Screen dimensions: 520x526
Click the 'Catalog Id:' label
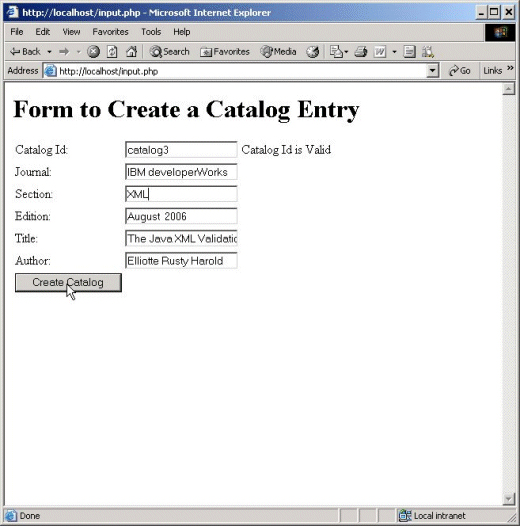[42, 150]
